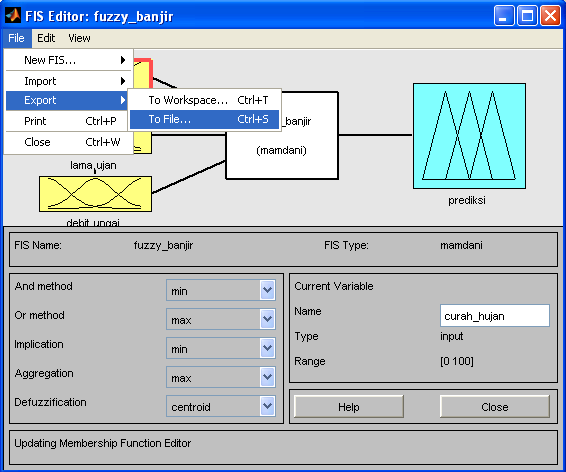Choose Close Ctrl+W in the File menu
The width and height of the screenshot is (566, 472).
[x=68, y=142]
